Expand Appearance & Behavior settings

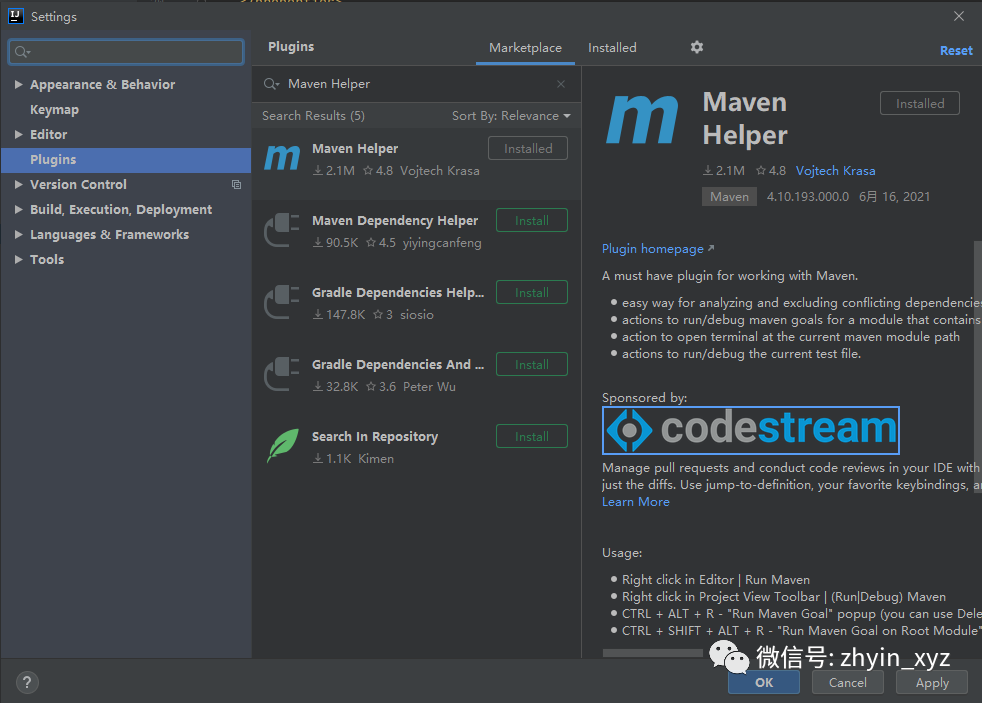(x=18, y=85)
